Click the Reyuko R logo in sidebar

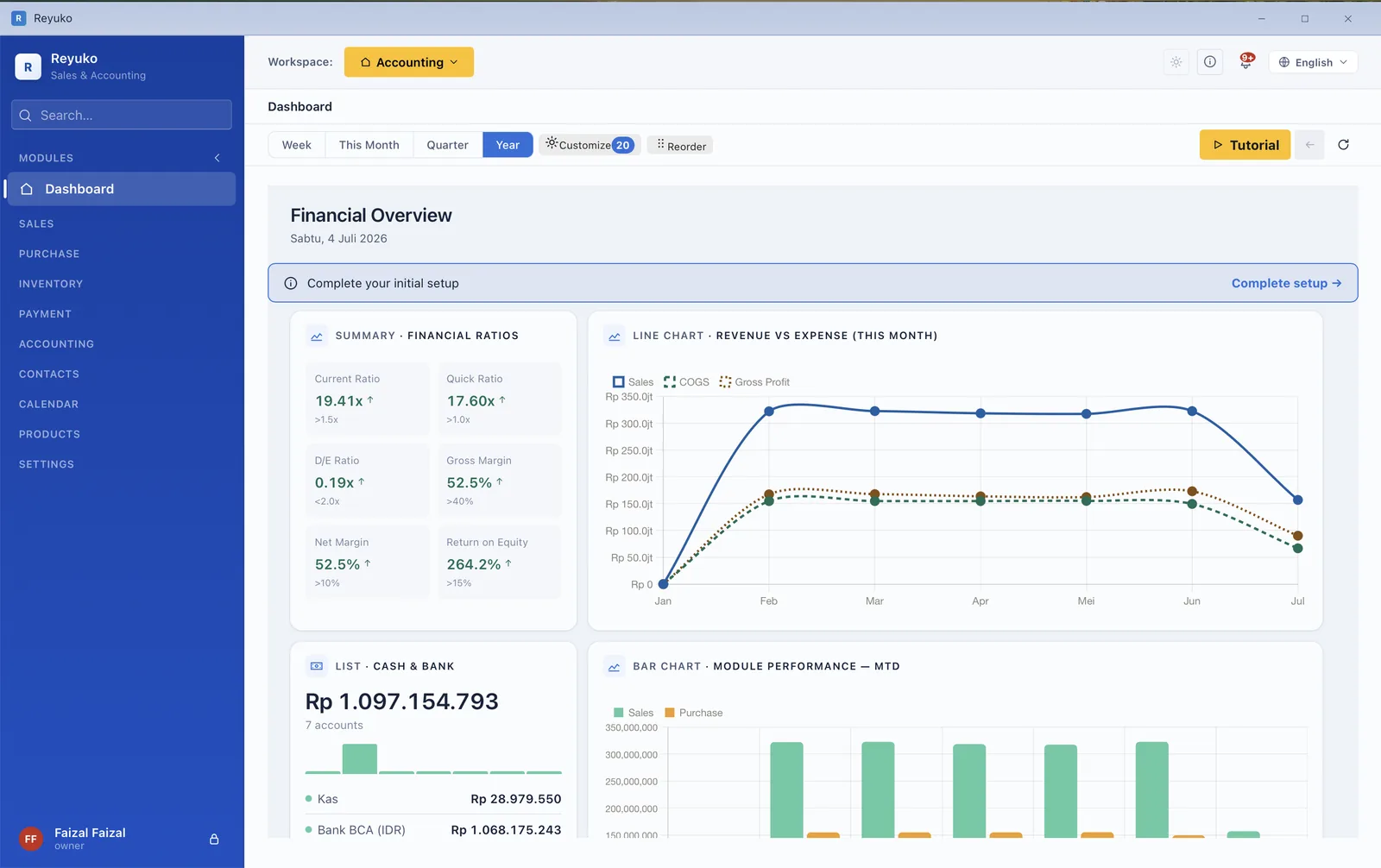coord(28,66)
